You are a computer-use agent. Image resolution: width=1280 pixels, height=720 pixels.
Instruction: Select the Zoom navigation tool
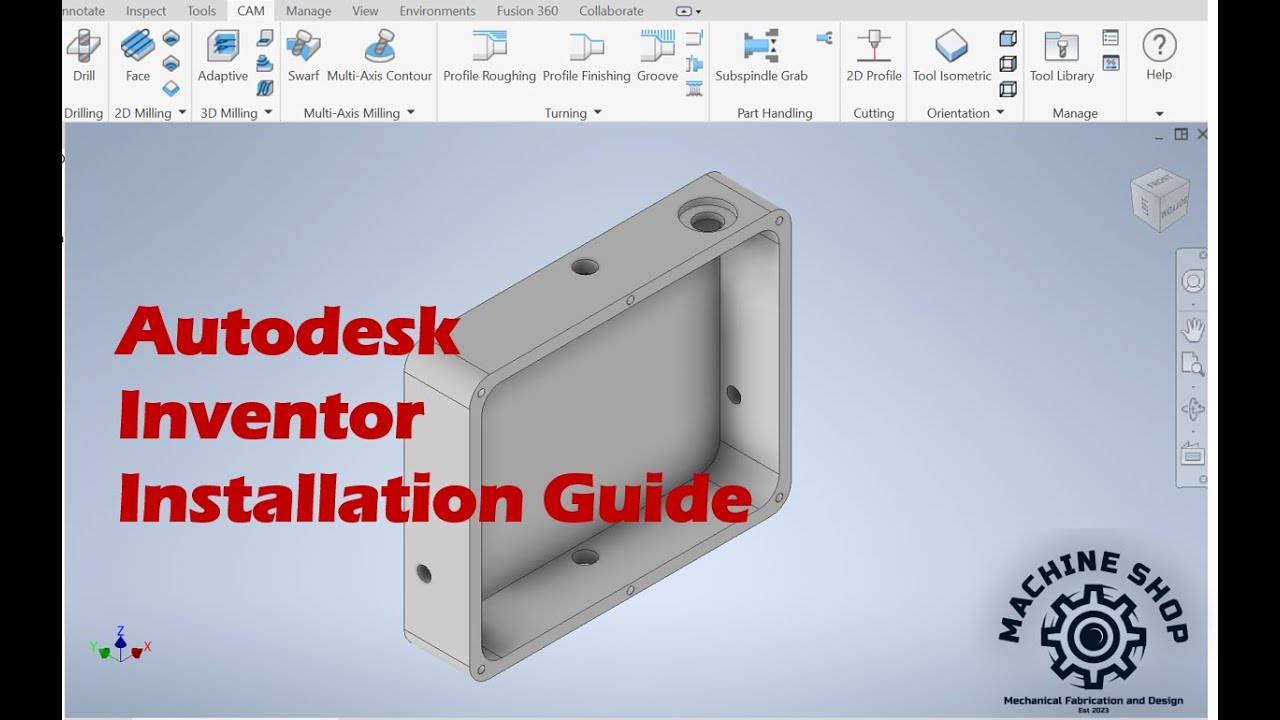tap(1192, 365)
